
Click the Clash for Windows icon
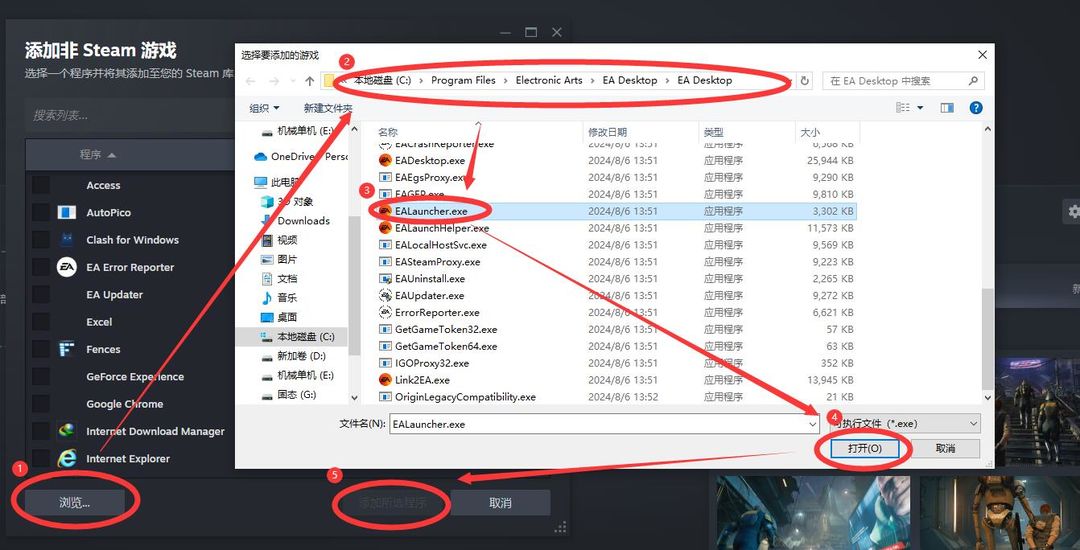tap(67, 240)
